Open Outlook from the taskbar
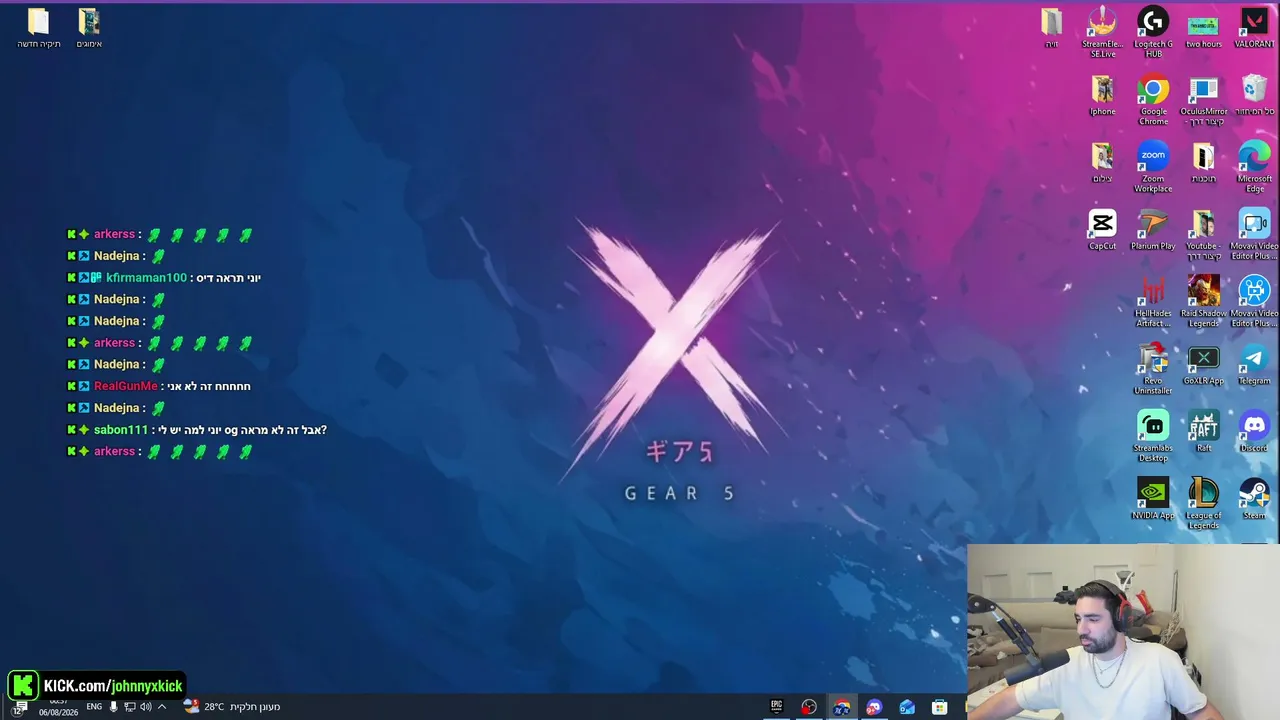The image size is (1280, 720). [x=907, y=707]
